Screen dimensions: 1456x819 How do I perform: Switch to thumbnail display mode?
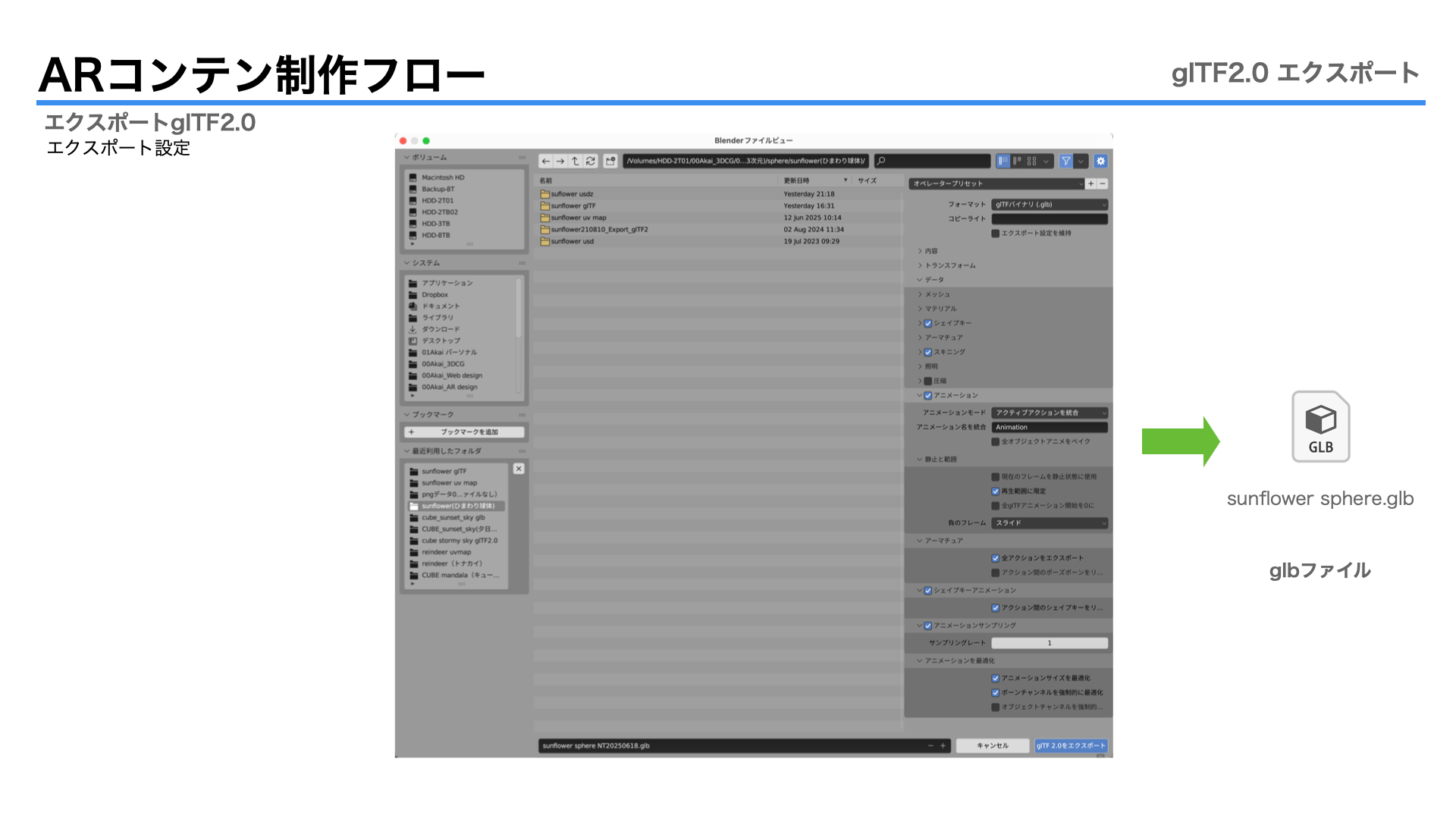(1031, 161)
